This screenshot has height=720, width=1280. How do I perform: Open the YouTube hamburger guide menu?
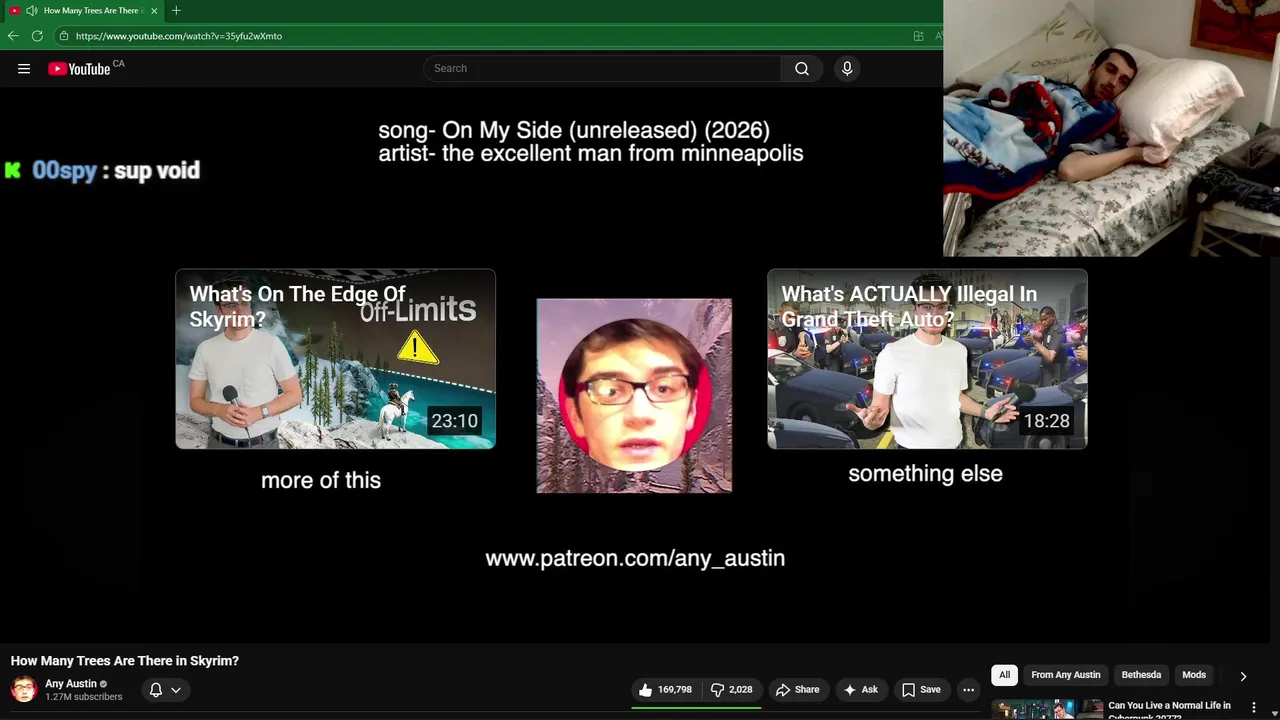click(x=24, y=69)
